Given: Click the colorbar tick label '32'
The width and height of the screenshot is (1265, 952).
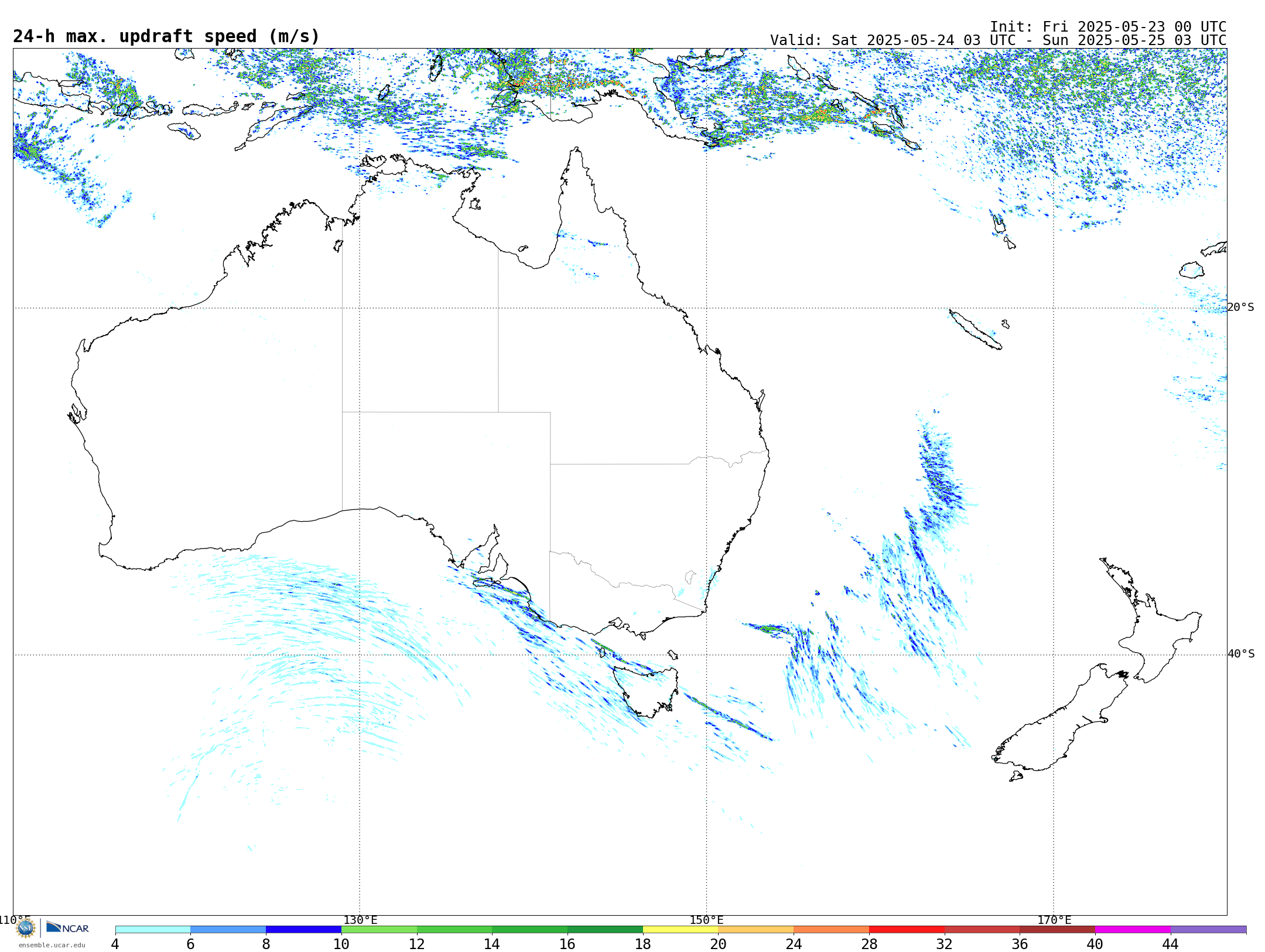Looking at the screenshot, I should [945, 944].
